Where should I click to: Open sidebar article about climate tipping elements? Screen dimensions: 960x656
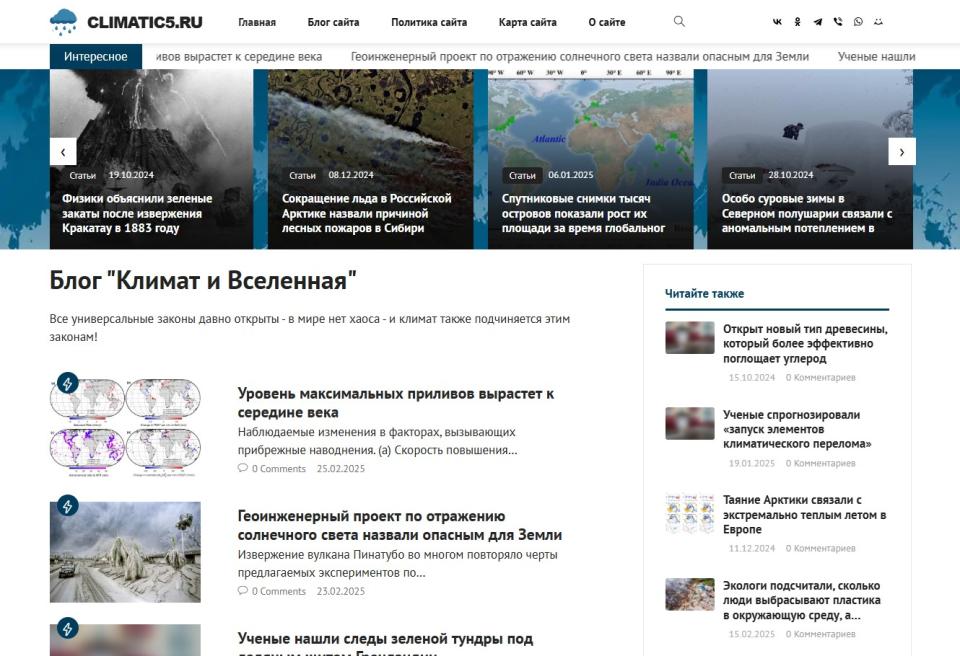797,429
